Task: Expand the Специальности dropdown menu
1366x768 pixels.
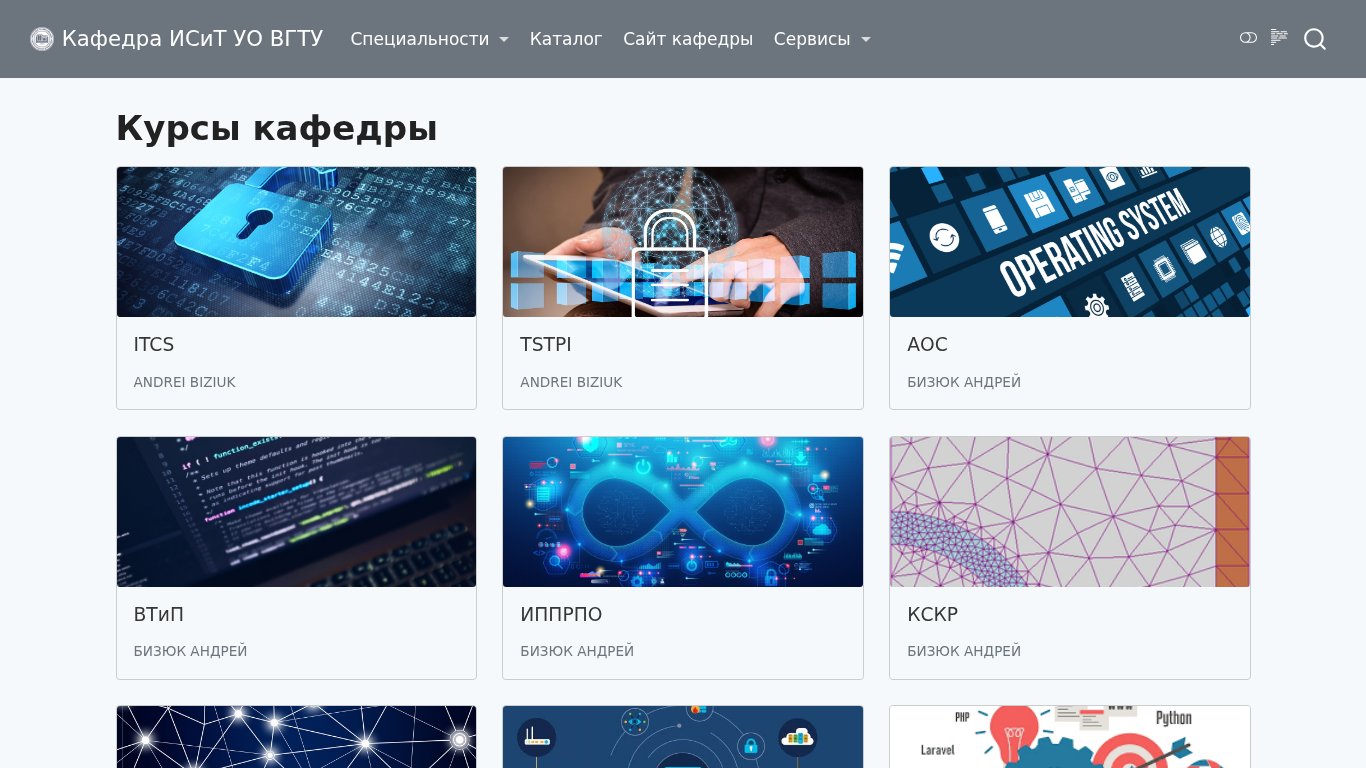Action: 430,39
